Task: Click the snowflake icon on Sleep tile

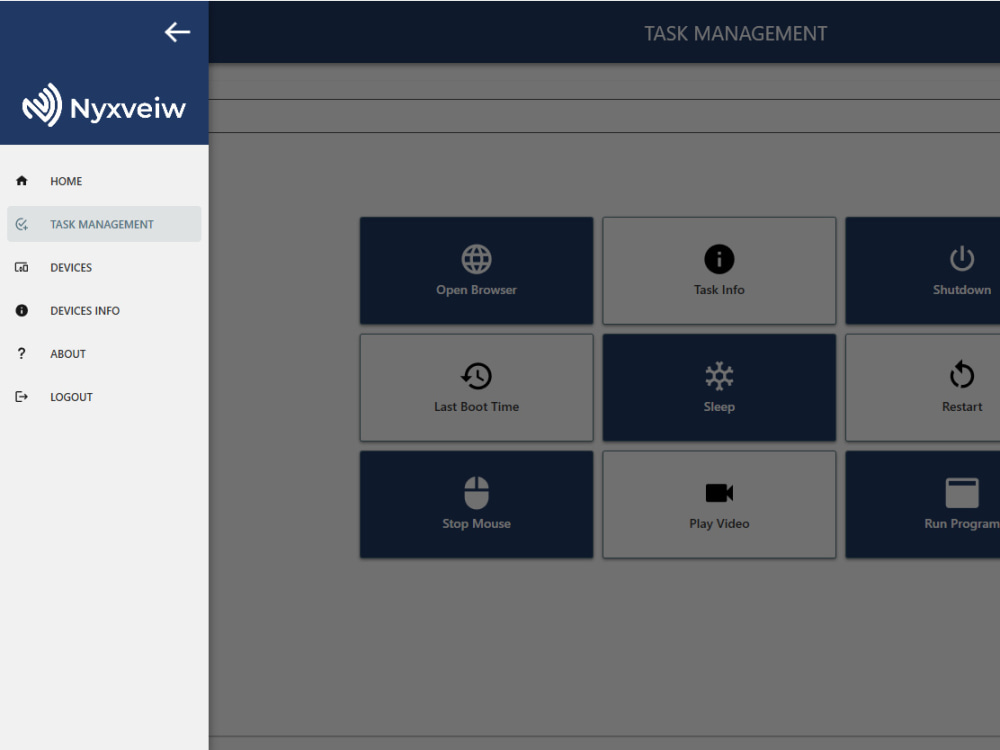Action: (x=719, y=374)
